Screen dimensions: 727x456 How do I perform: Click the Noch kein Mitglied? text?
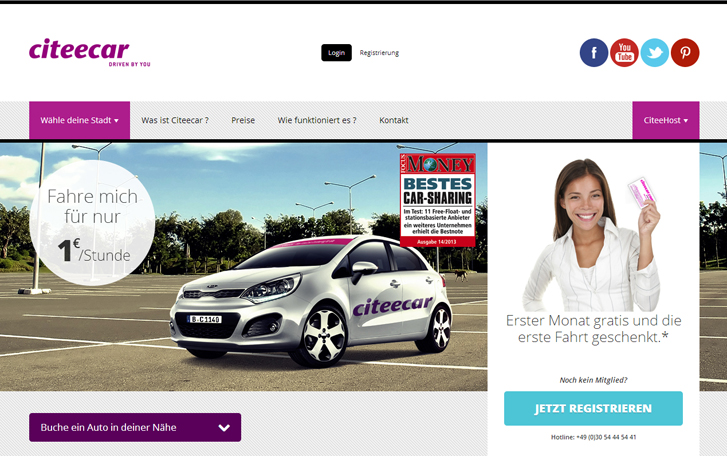pos(593,380)
